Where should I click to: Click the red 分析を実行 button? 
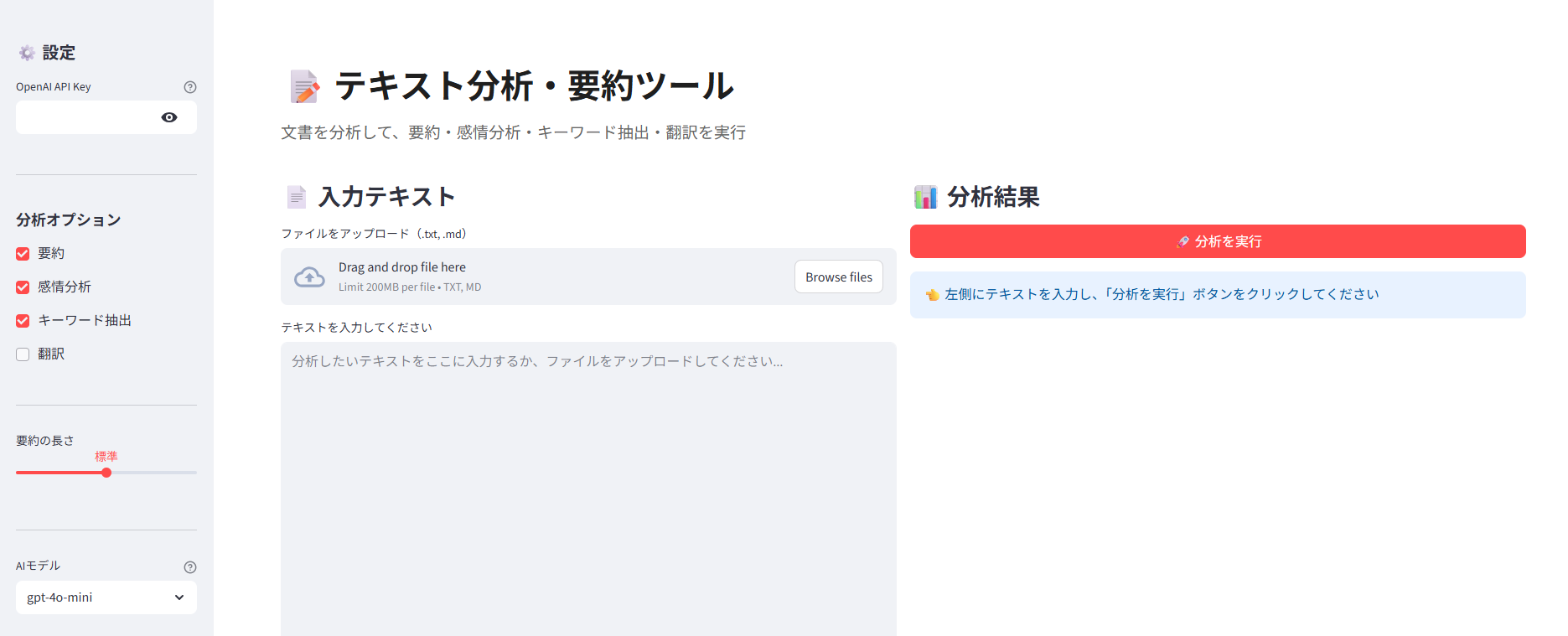coord(1218,241)
